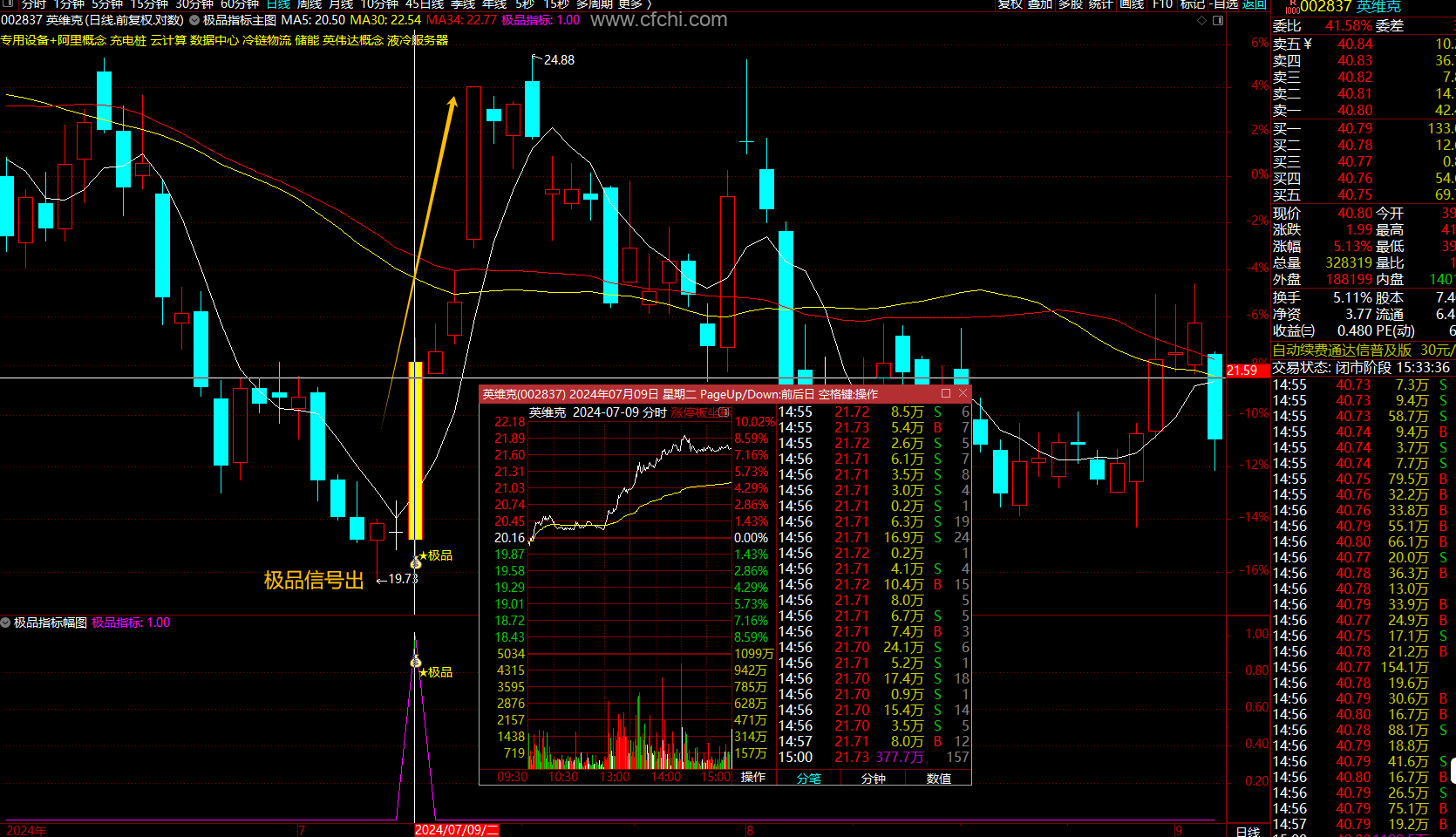Switch to 月线 monthly chart
1456x837 pixels.
[341, 4]
